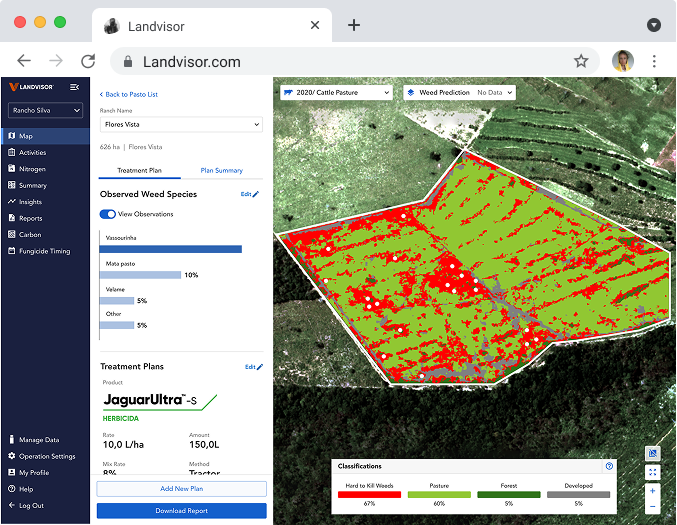Image resolution: width=677 pixels, height=525 pixels.
Task: Click Back to Pasto List link
Action: (x=129, y=94)
